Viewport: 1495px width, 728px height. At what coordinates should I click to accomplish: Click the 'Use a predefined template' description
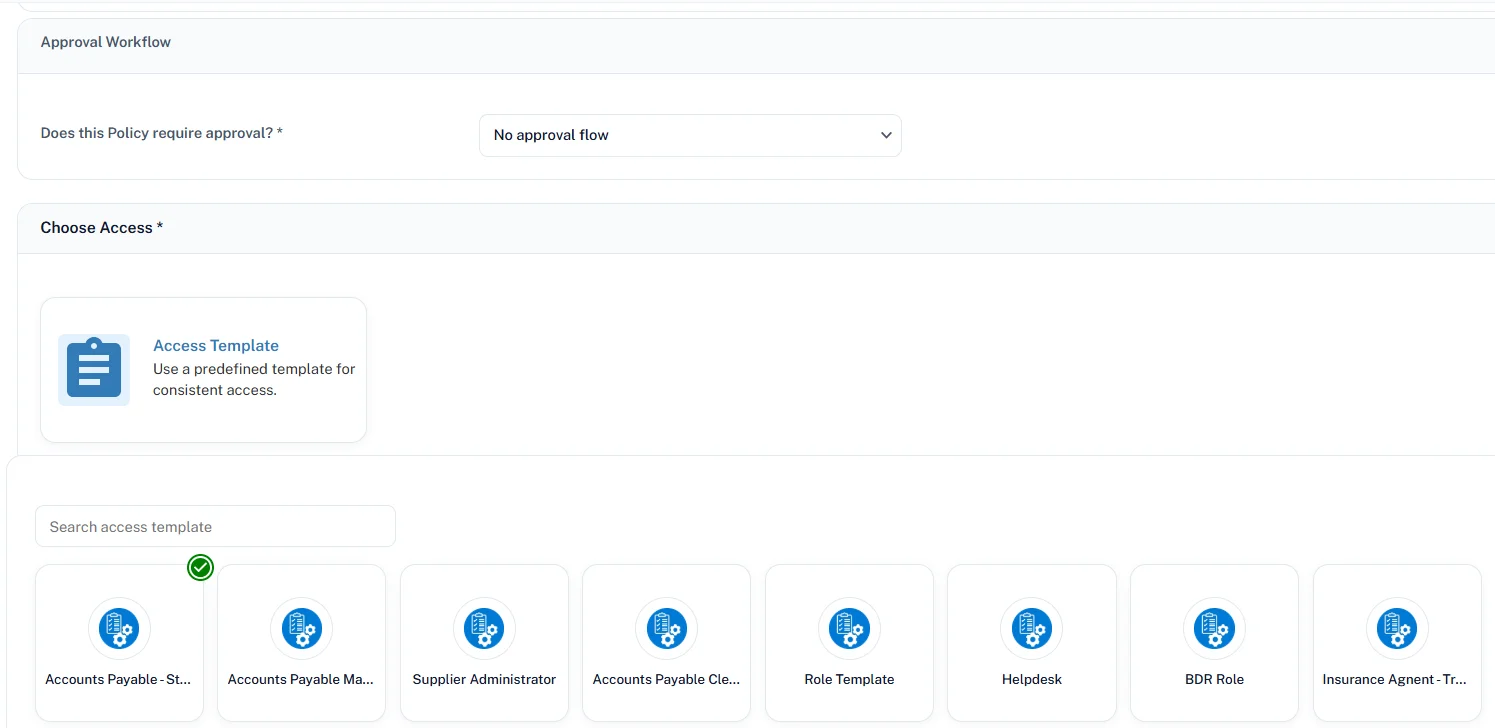point(254,379)
